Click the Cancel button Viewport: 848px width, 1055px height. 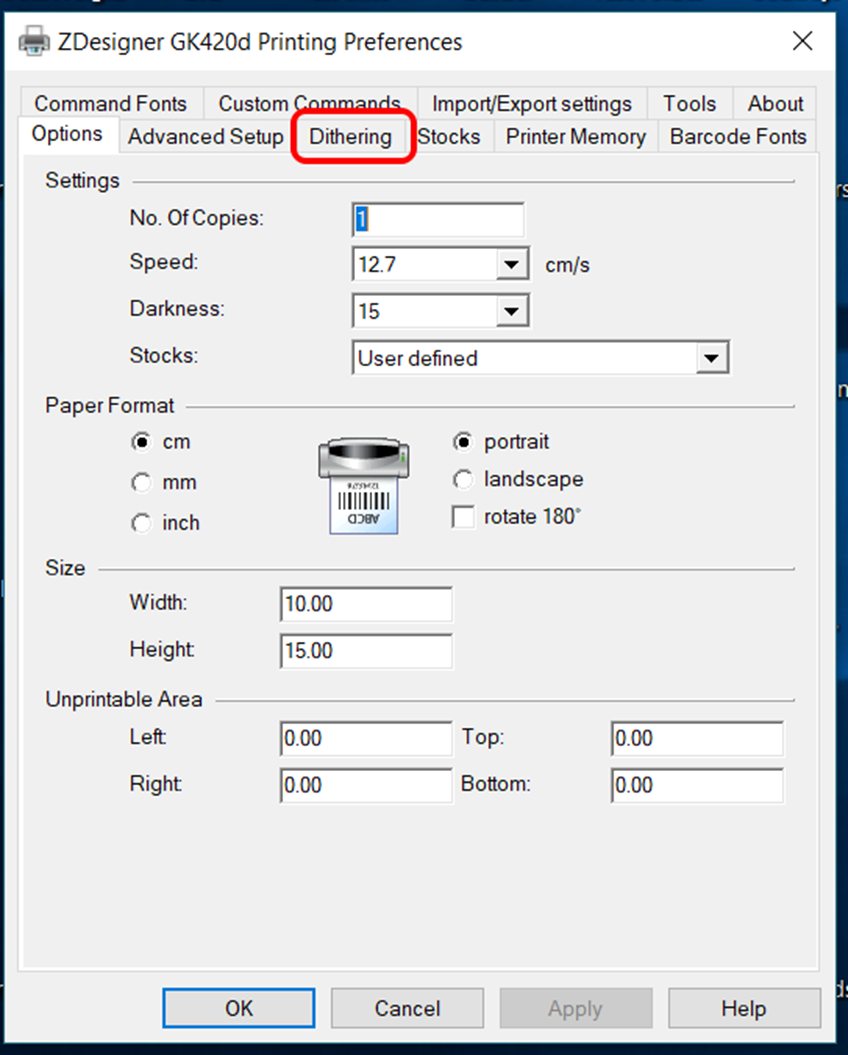[x=407, y=1008]
